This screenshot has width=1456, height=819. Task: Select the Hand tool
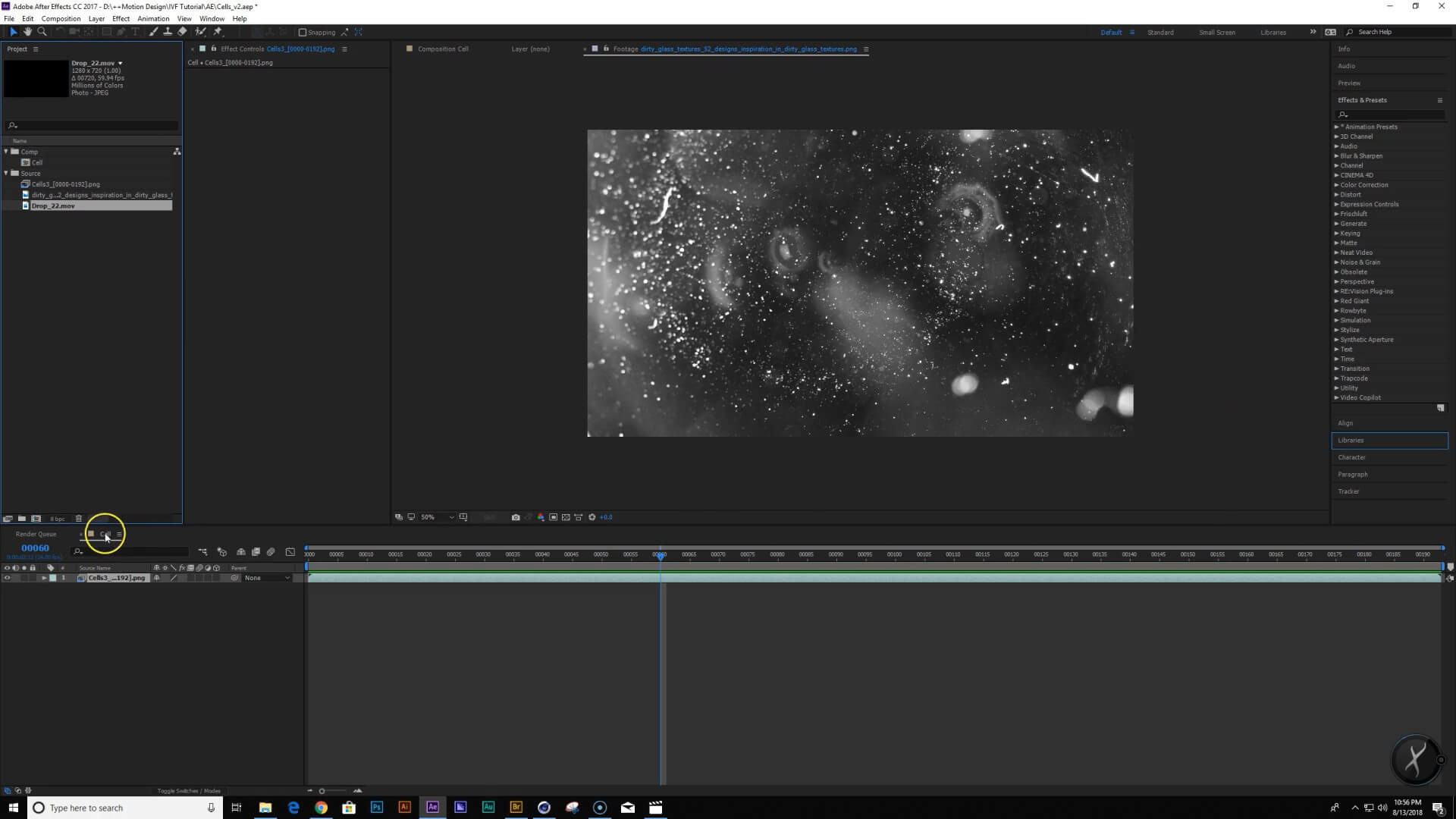[x=27, y=32]
